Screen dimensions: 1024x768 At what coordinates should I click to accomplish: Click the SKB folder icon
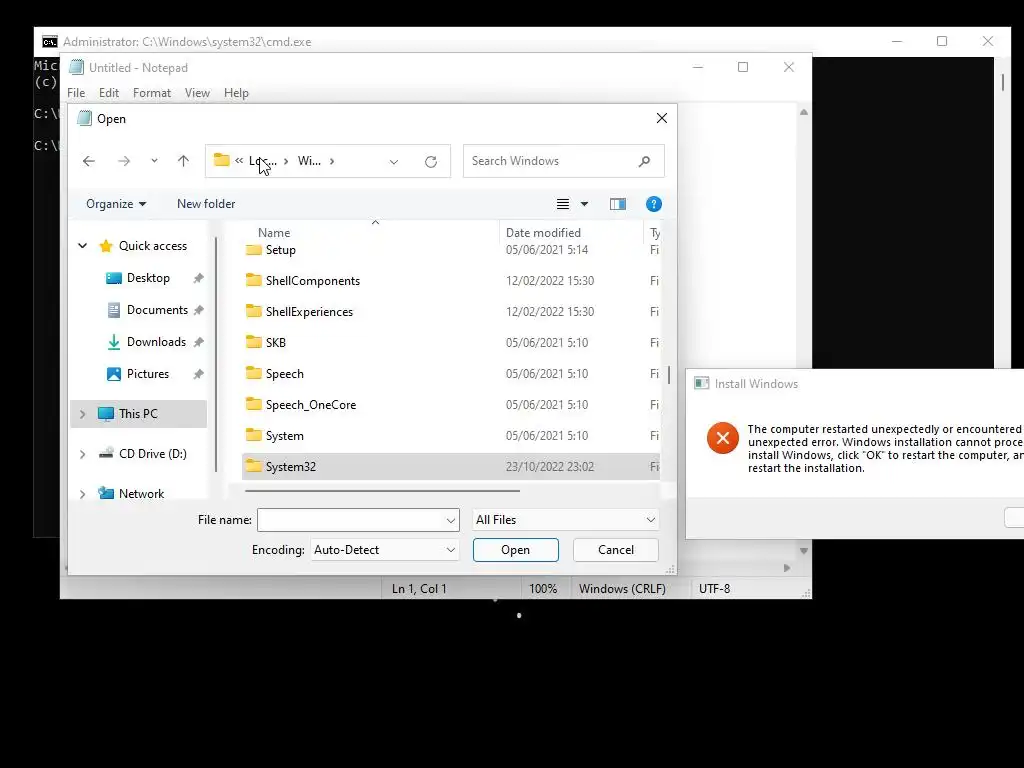253,342
